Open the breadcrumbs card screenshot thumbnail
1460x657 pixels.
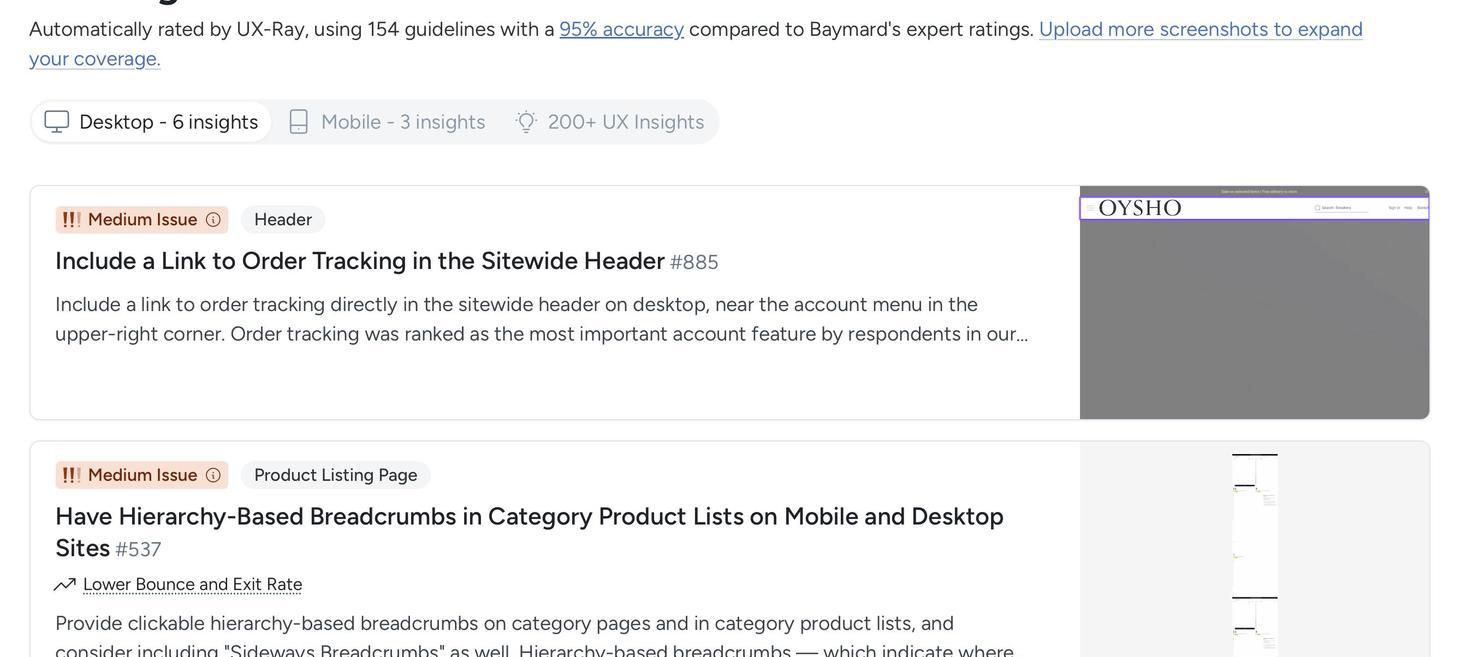pos(1254,550)
